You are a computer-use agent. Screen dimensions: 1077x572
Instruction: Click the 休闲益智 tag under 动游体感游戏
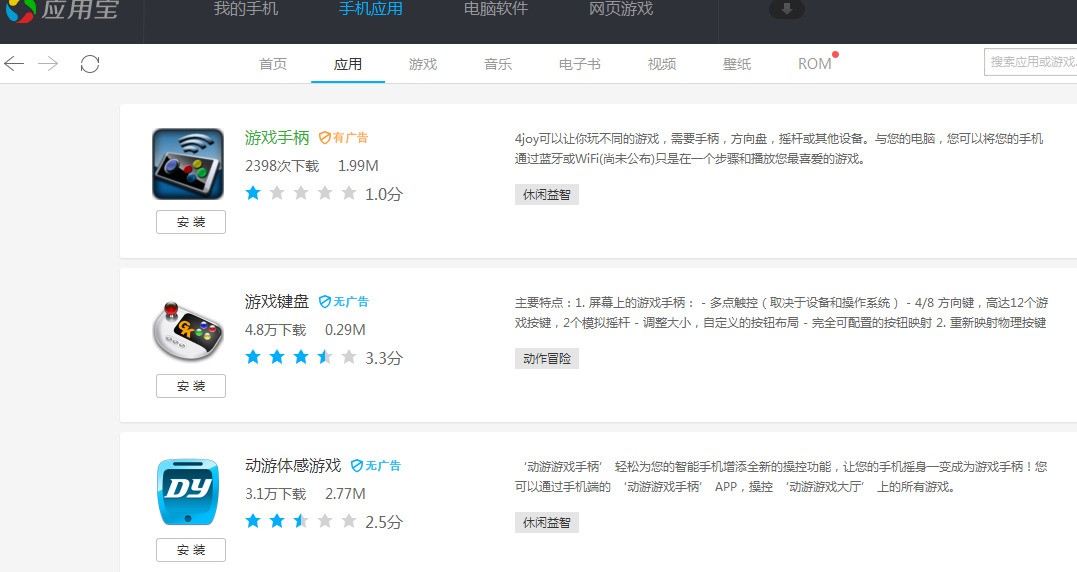click(547, 523)
